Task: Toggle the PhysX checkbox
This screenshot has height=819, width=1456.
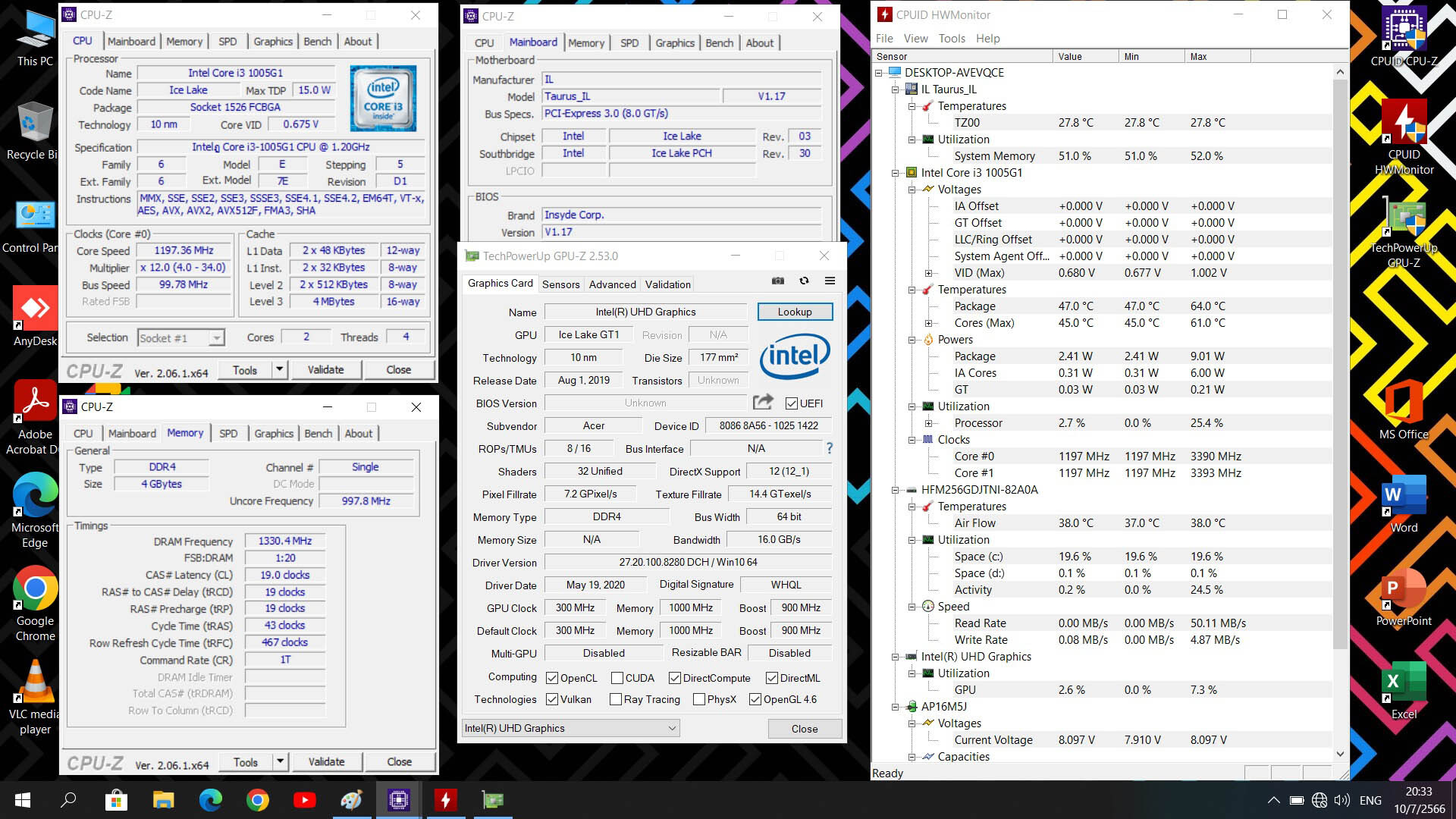Action: [x=698, y=699]
